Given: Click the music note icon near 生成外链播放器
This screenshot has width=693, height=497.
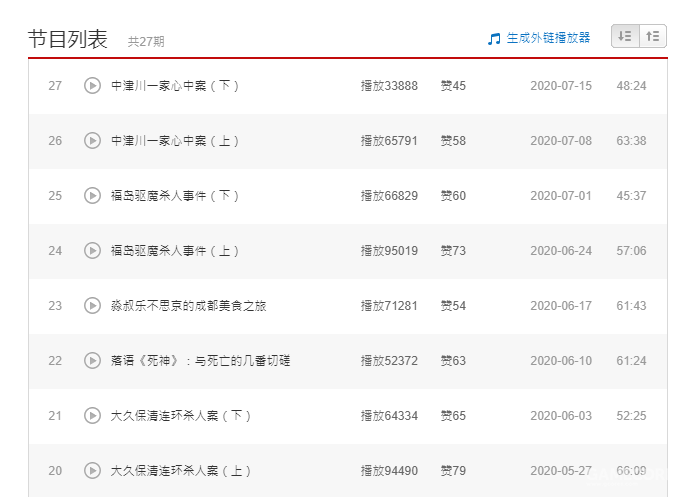Looking at the screenshot, I should (493, 38).
